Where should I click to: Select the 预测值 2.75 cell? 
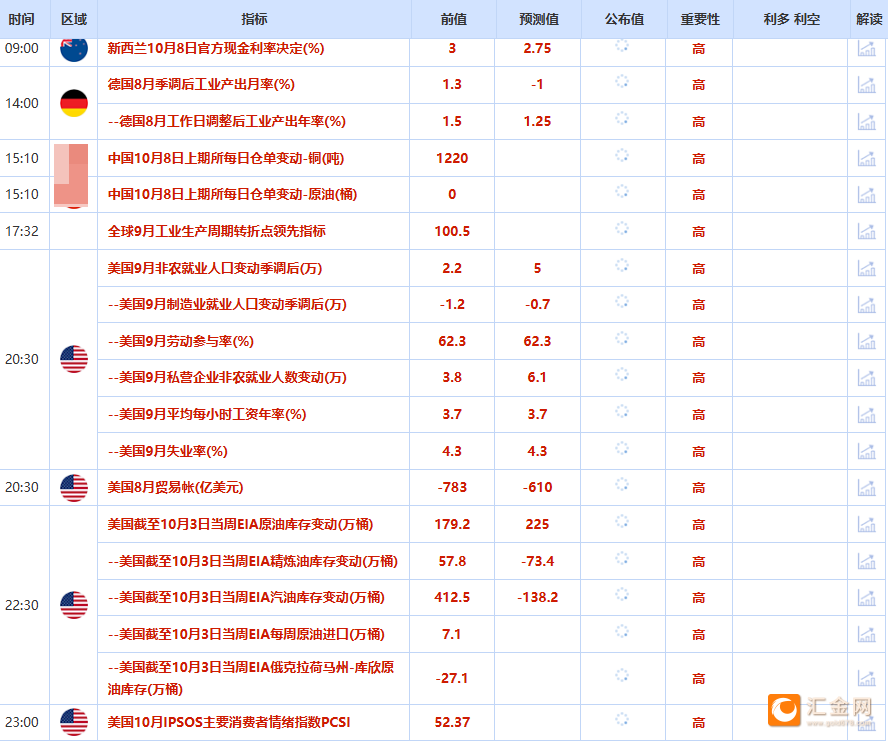click(x=537, y=48)
